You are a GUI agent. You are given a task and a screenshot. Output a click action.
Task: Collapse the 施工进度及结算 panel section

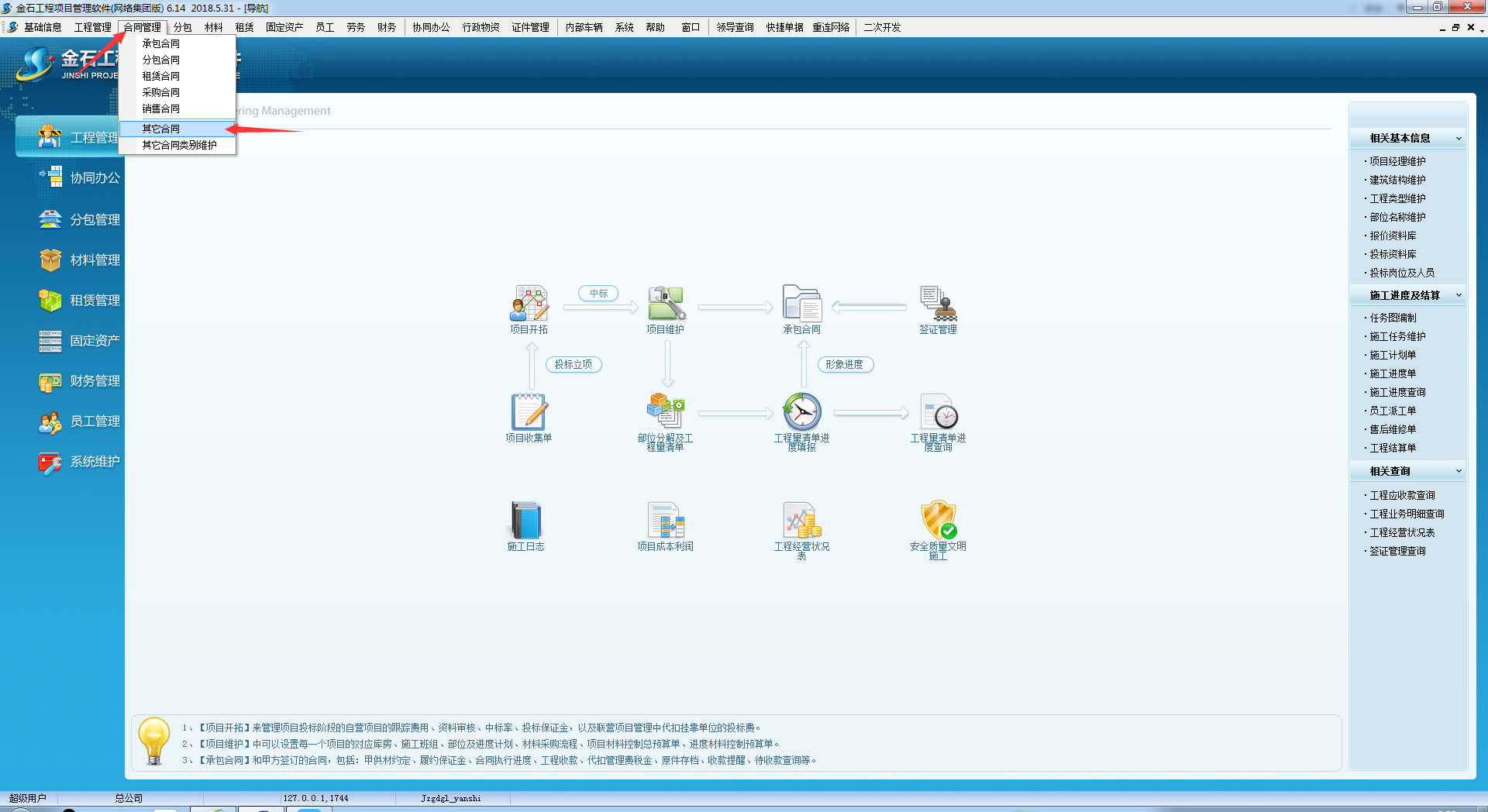pyautogui.click(x=1459, y=295)
